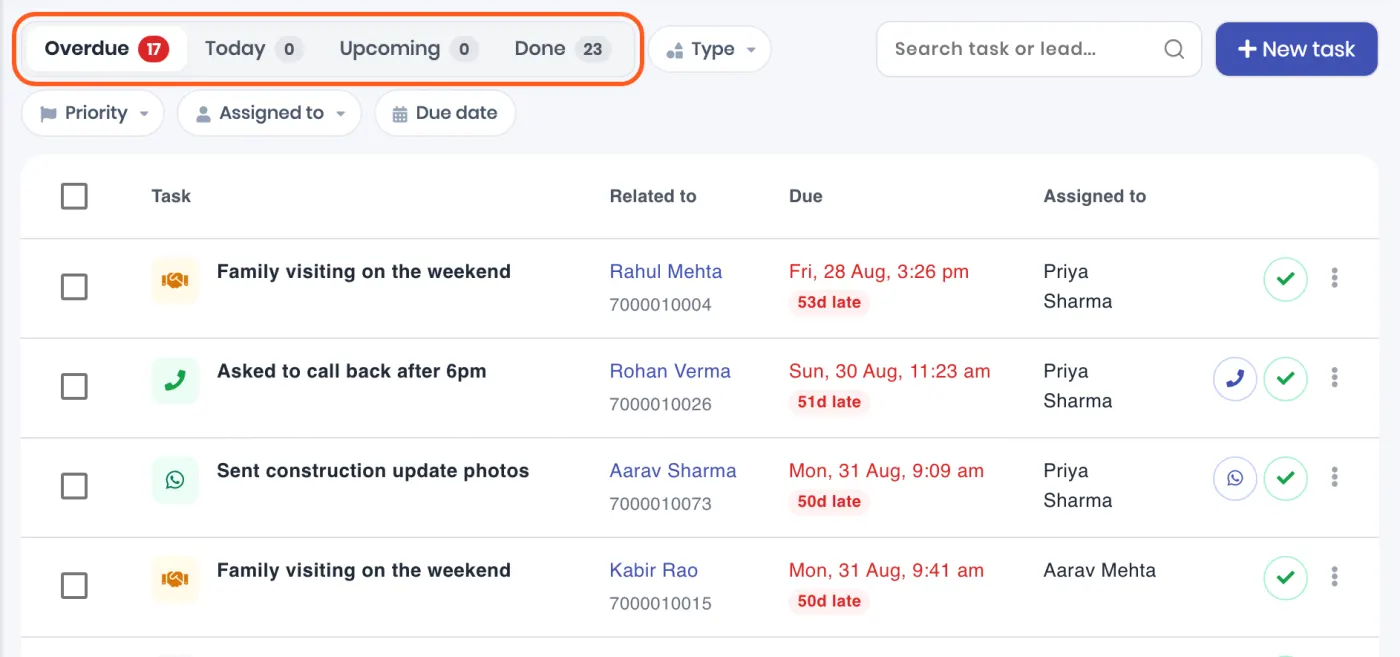Mark Kabir Rao's task as done
The height and width of the screenshot is (657, 1400).
pos(1286,578)
